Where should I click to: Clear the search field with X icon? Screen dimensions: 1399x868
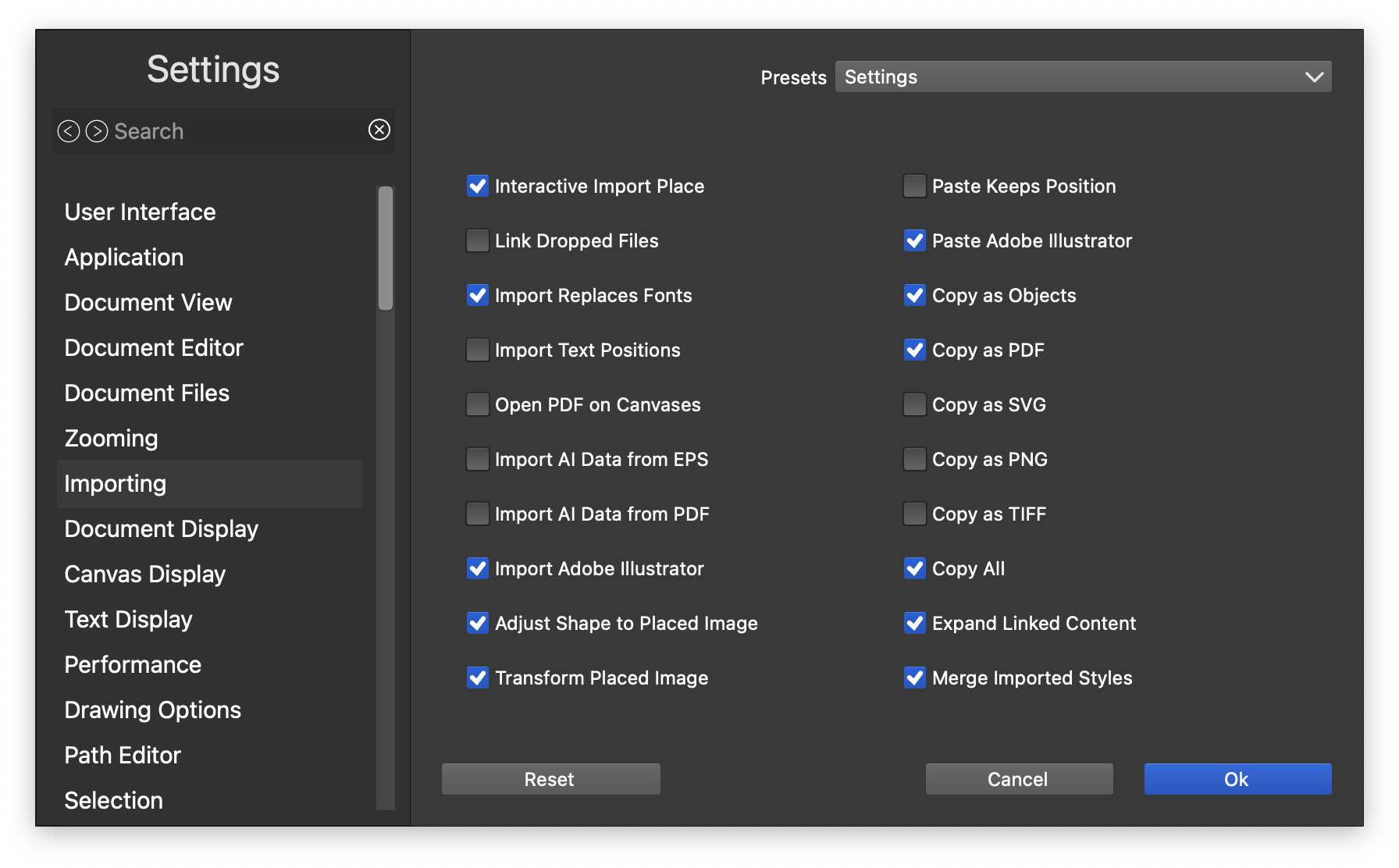(x=379, y=130)
